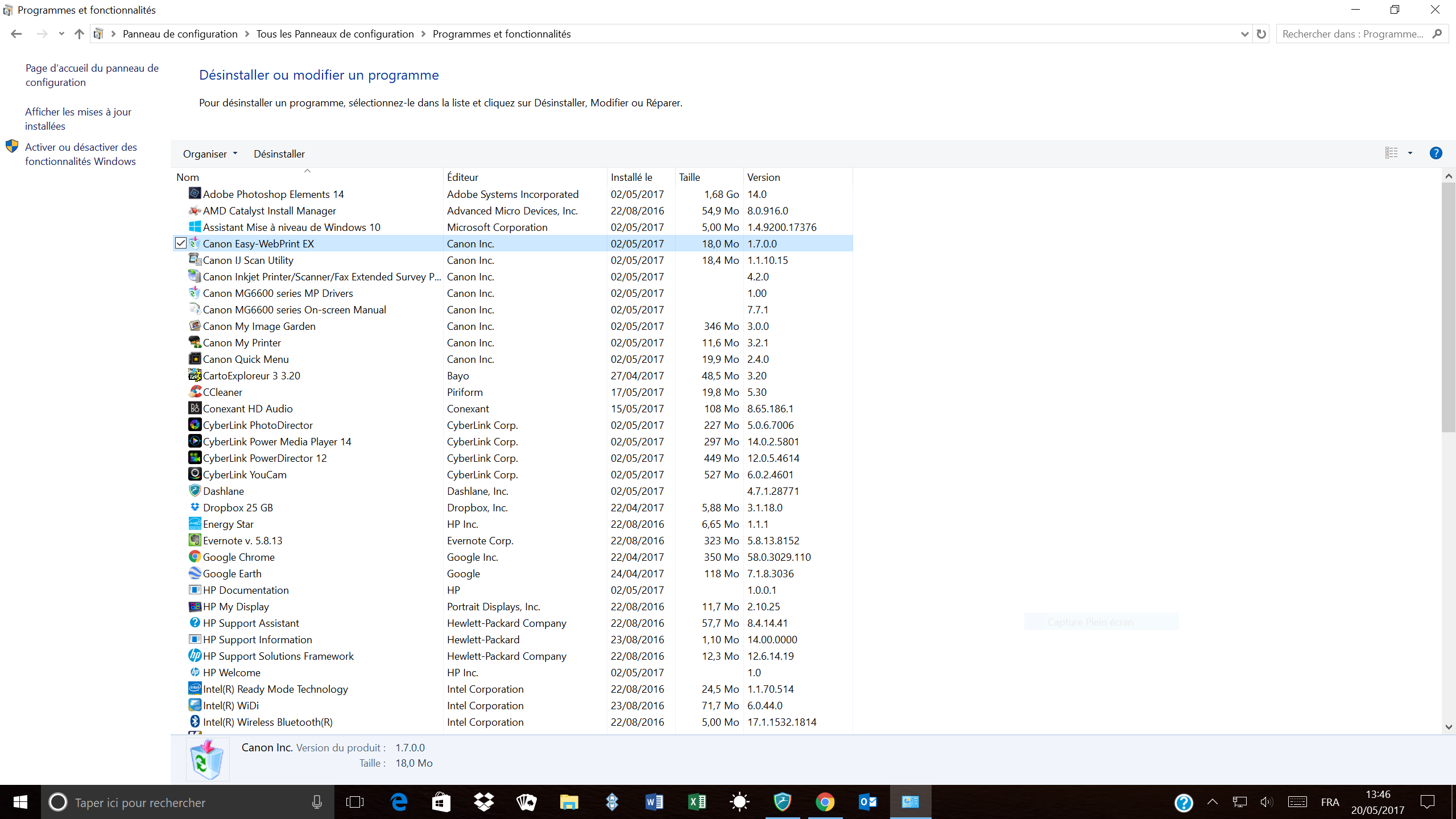Viewport: 1456px width, 819px height.
Task: Sort the list by the Taille column
Action: [x=709, y=177]
